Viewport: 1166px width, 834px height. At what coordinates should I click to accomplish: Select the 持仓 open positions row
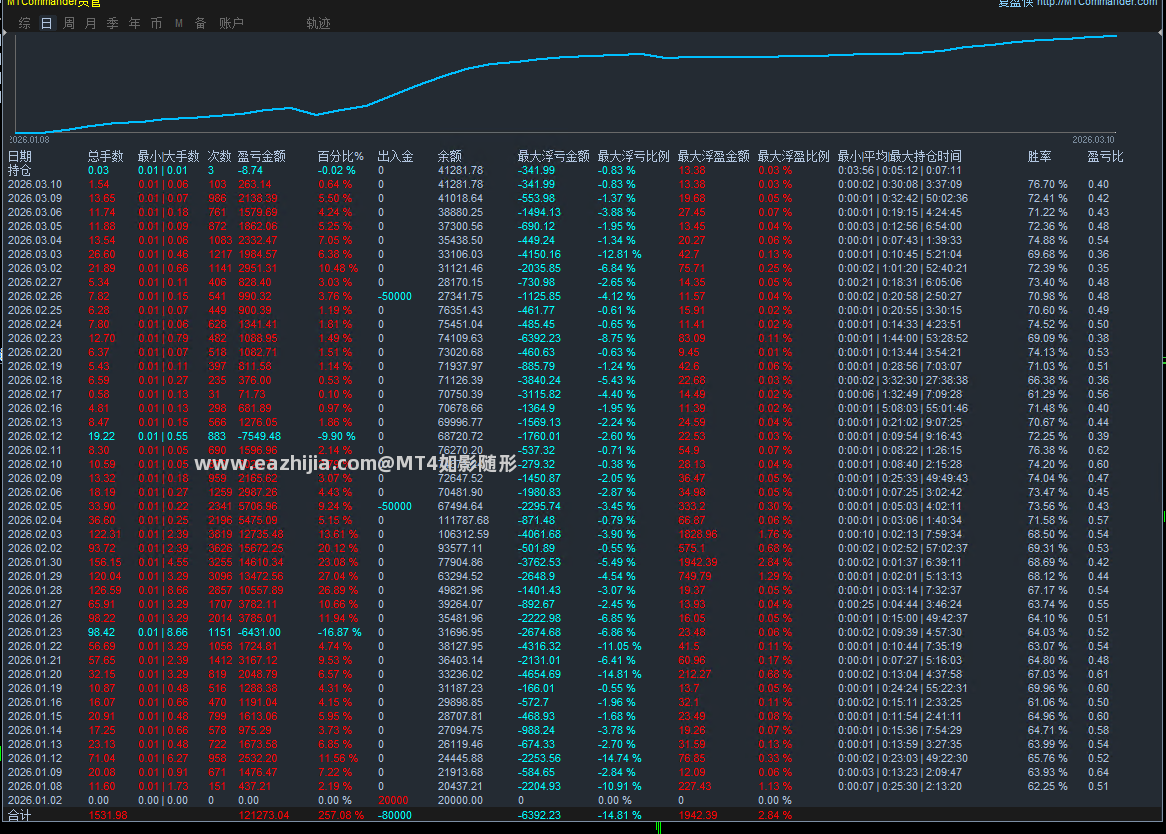580,170
